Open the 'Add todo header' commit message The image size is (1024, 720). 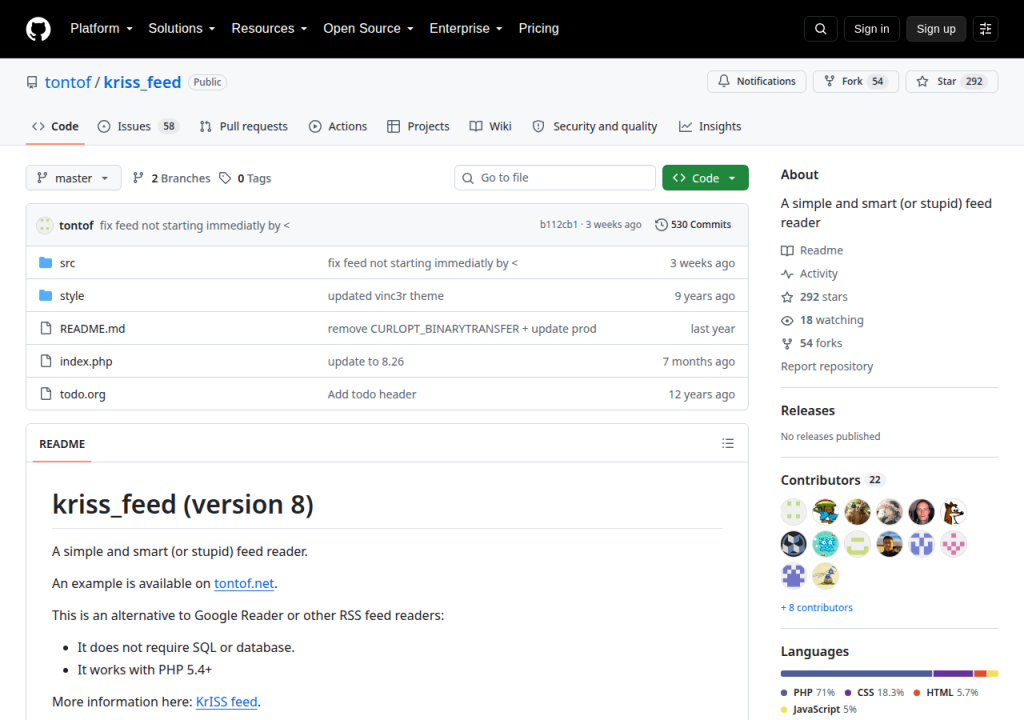coord(372,394)
